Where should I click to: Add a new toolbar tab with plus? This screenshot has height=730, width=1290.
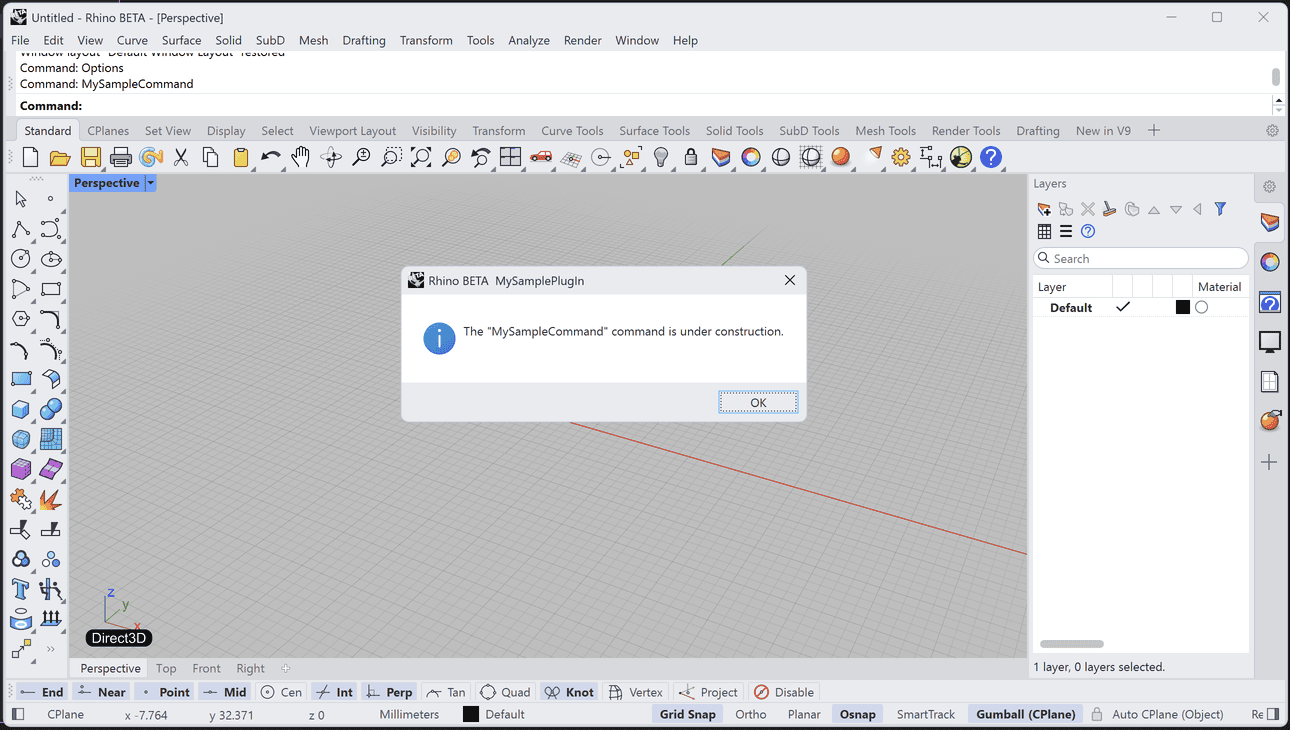[x=1154, y=130]
